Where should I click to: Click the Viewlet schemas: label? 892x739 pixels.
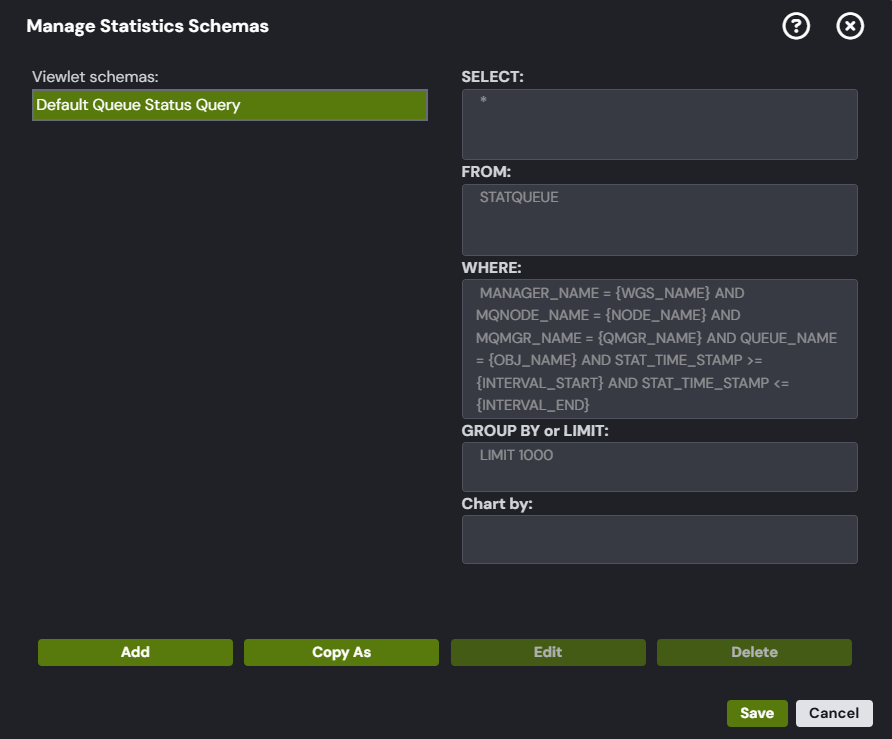pyautogui.click(x=95, y=77)
